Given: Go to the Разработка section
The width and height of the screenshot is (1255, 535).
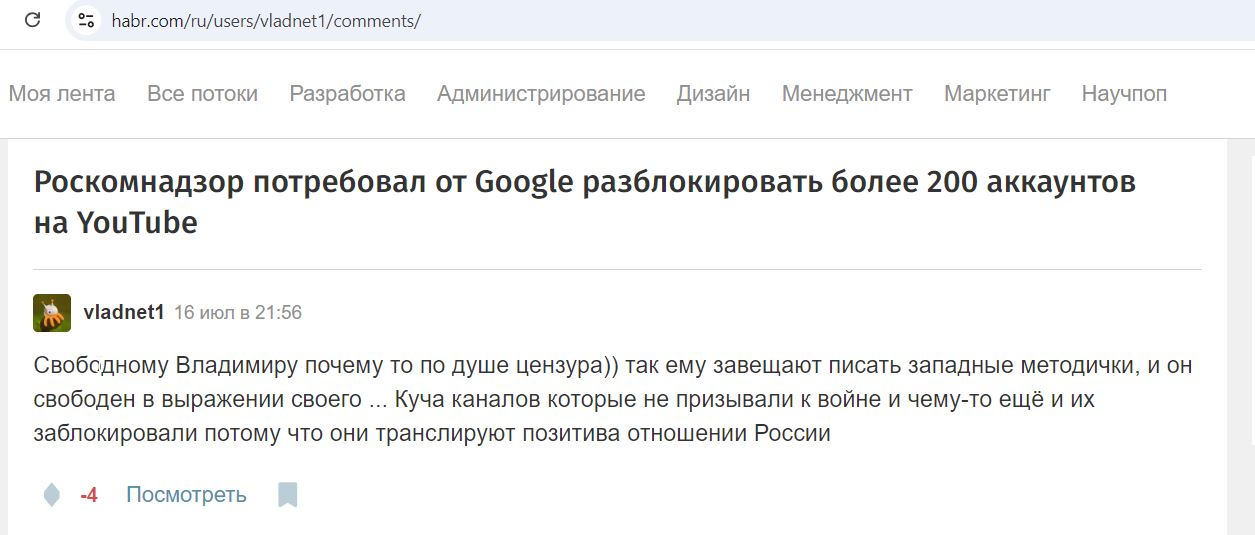Looking at the screenshot, I should [347, 94].
